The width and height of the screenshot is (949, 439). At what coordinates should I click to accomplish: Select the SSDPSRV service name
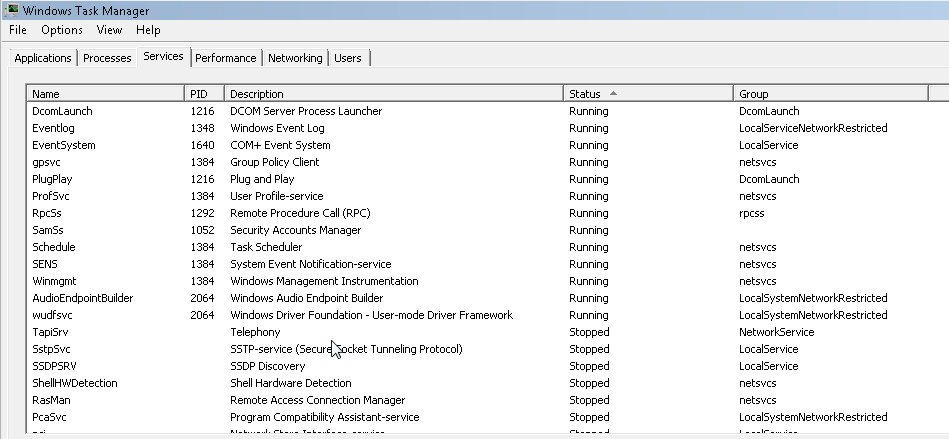(54, 366)
